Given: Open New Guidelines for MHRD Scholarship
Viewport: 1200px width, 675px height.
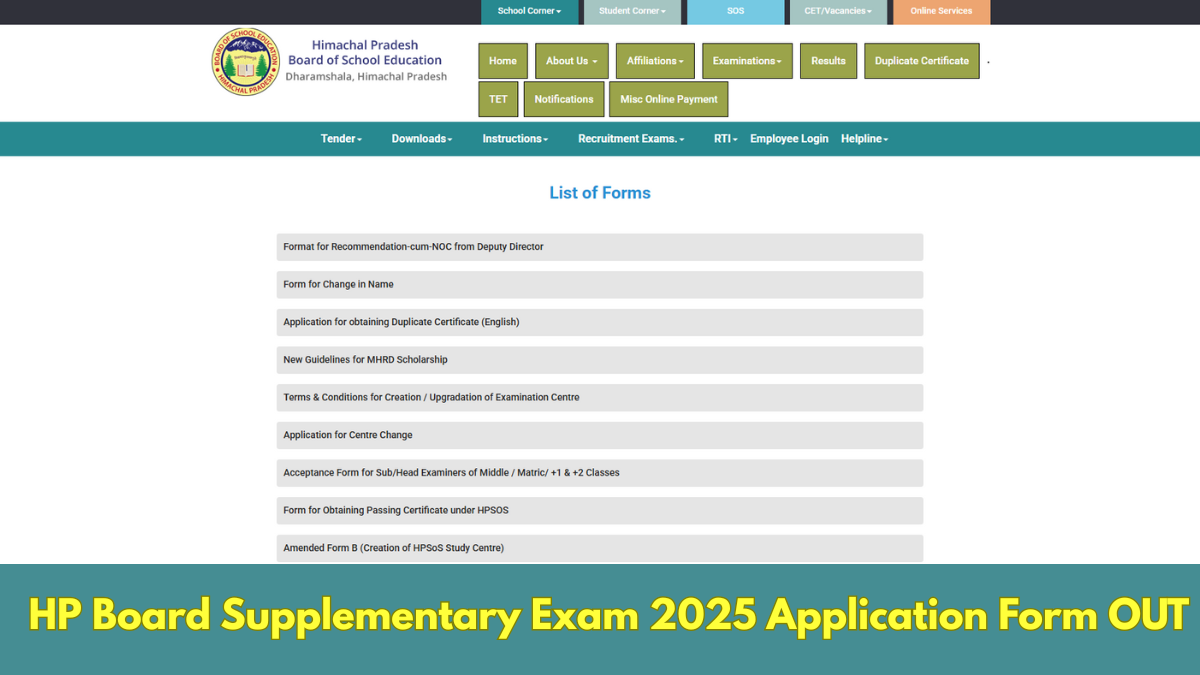Looking at the screenshot, I should (600, 360).
